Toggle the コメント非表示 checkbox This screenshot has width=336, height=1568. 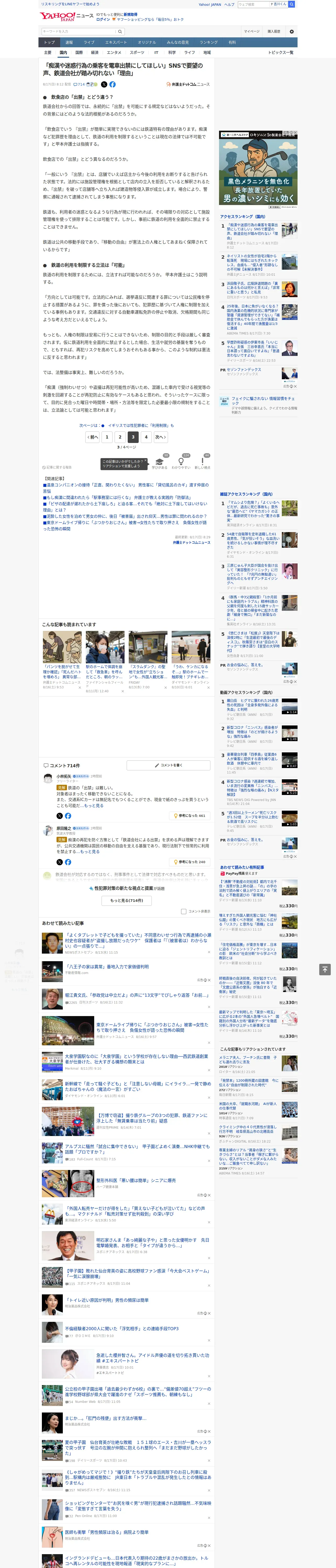(x=183, y=911)
